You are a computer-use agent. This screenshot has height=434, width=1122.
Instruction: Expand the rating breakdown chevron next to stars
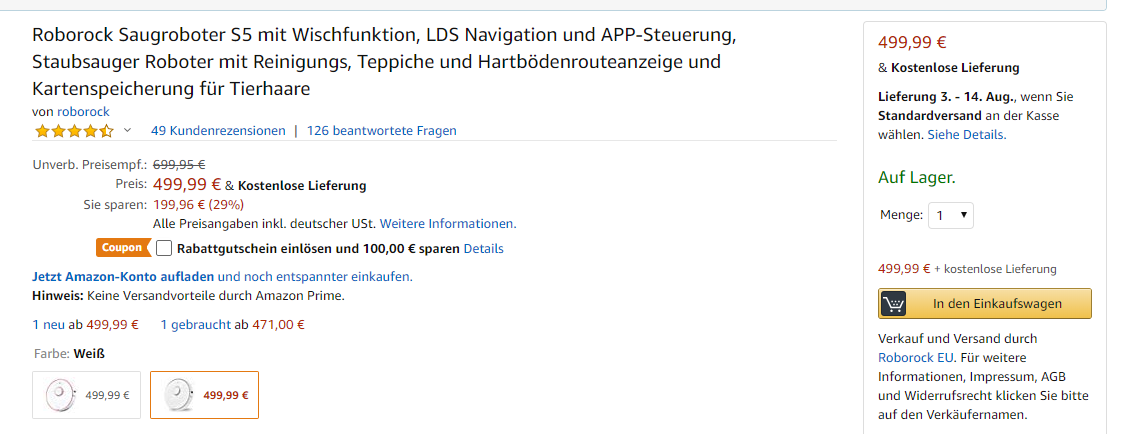click(128, 130)
